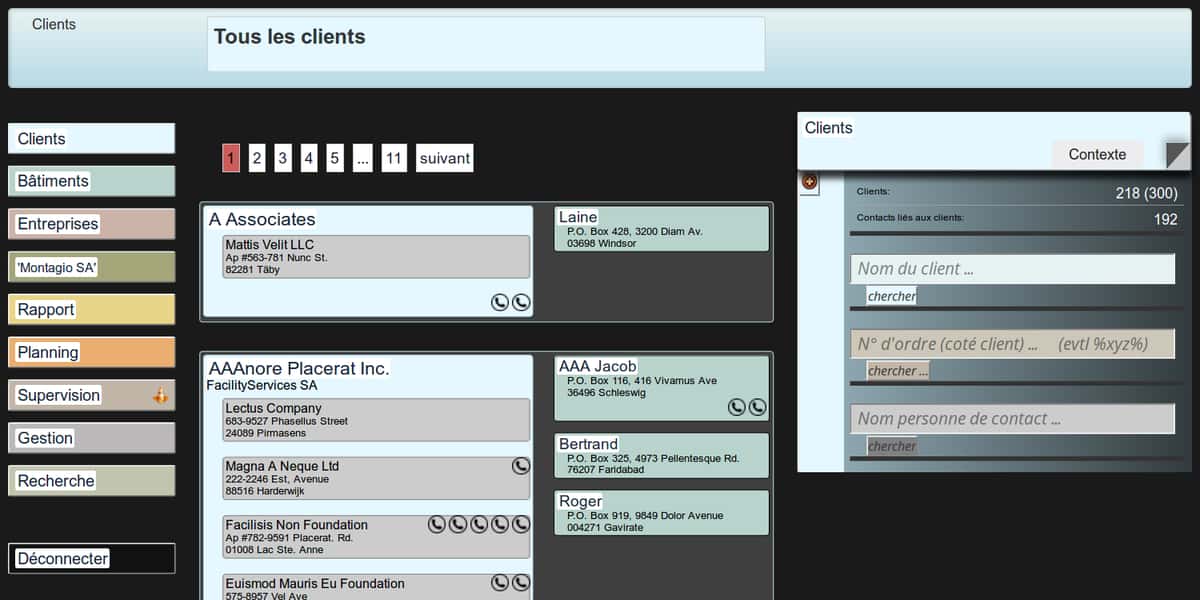Go to the Planning section

pyautogui.click(x=91, y=352)
